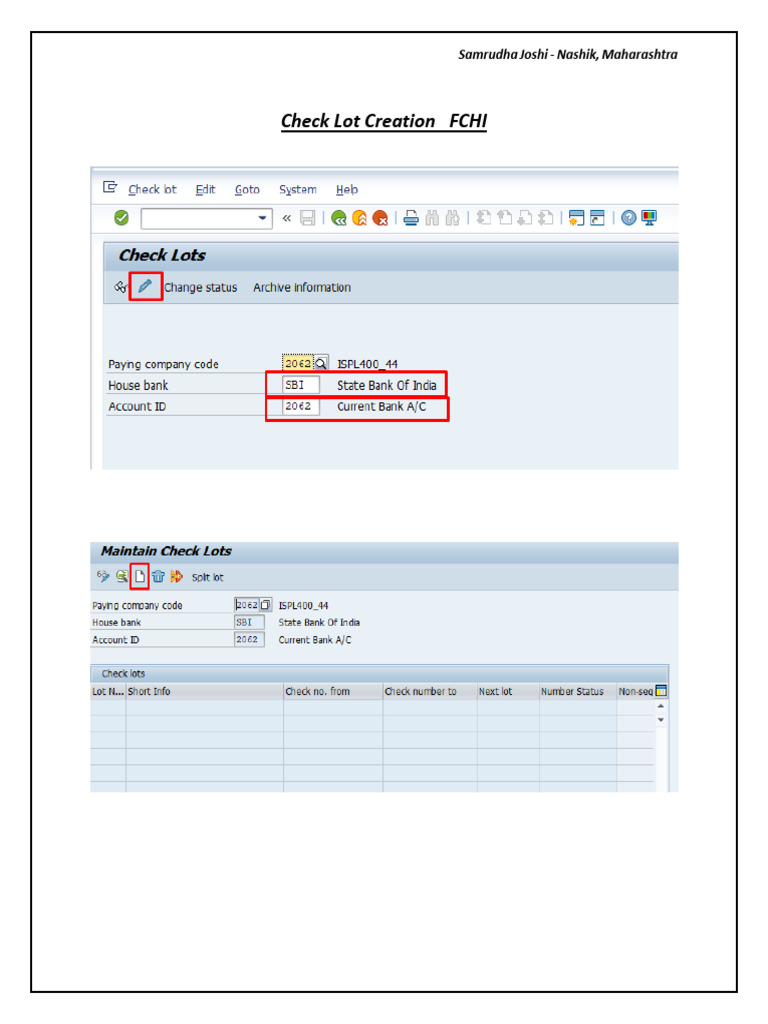Open the command field dropdown arrow
This screenshot has height=1024, width=768.
coord(263,218)
